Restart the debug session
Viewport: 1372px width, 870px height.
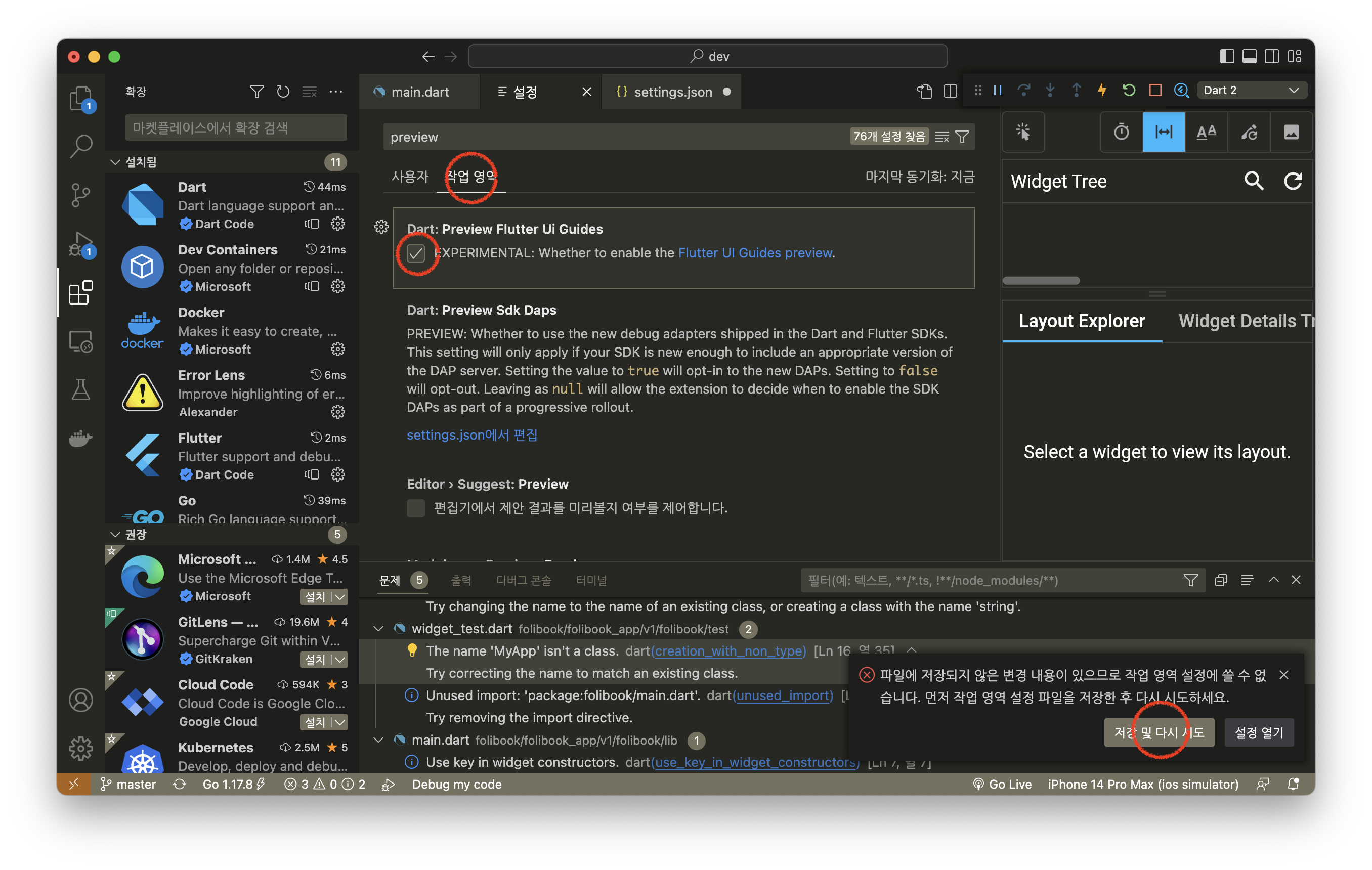tap(1129, 90)
